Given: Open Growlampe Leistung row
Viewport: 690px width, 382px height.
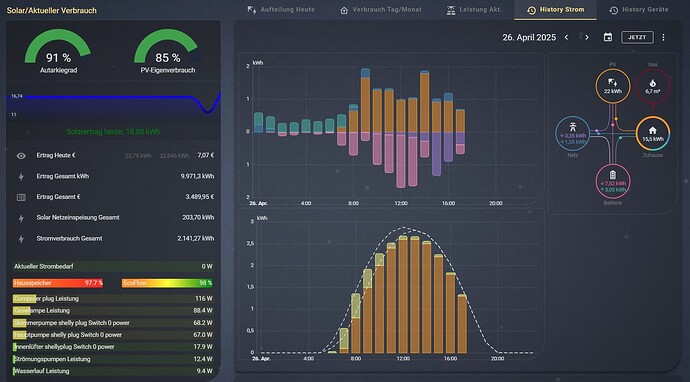Looking at the screenshot, I should 113,311.
